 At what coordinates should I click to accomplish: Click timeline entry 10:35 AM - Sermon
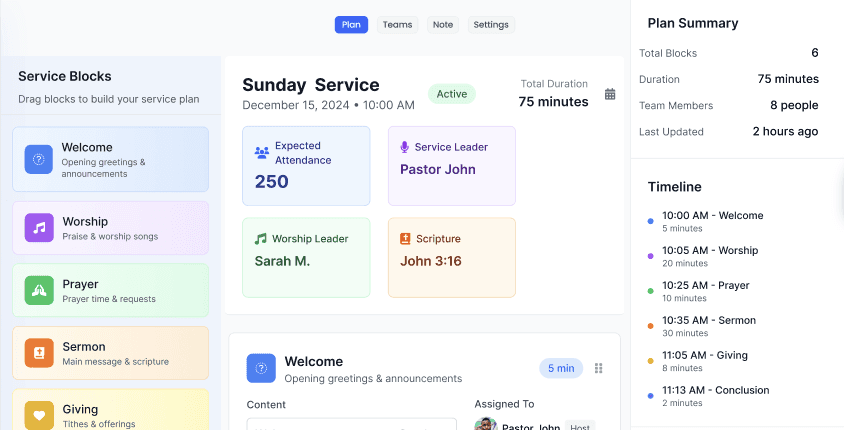click(709, 320)
